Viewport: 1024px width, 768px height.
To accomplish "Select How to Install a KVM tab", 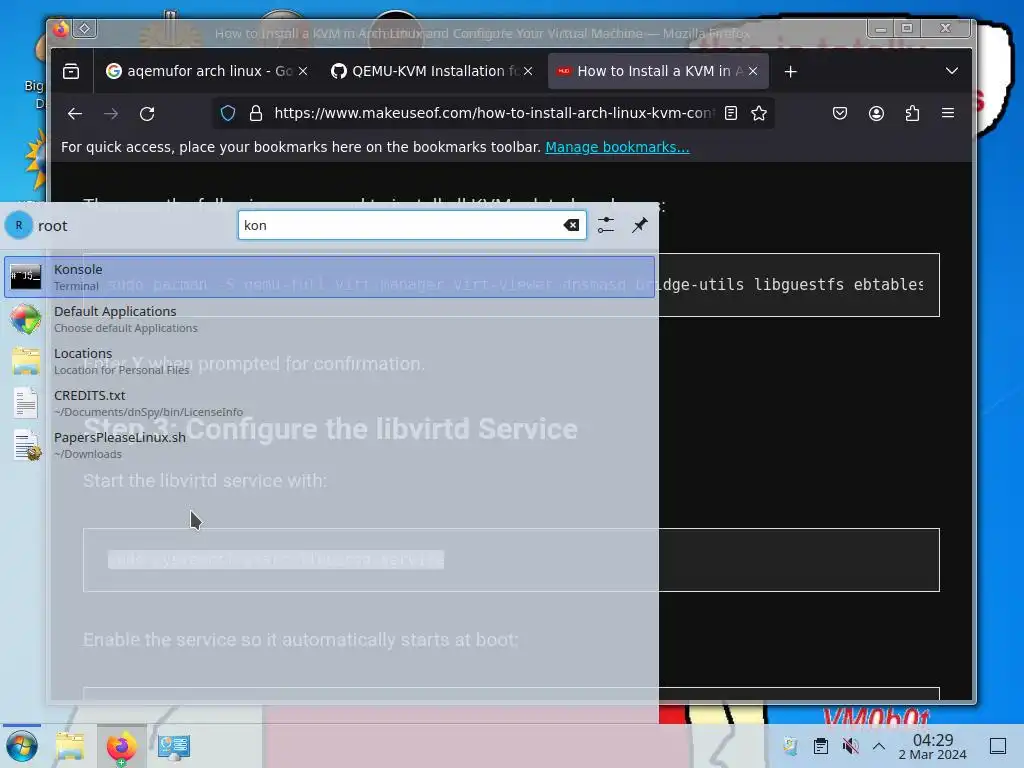I will click(x=658, y=71).
